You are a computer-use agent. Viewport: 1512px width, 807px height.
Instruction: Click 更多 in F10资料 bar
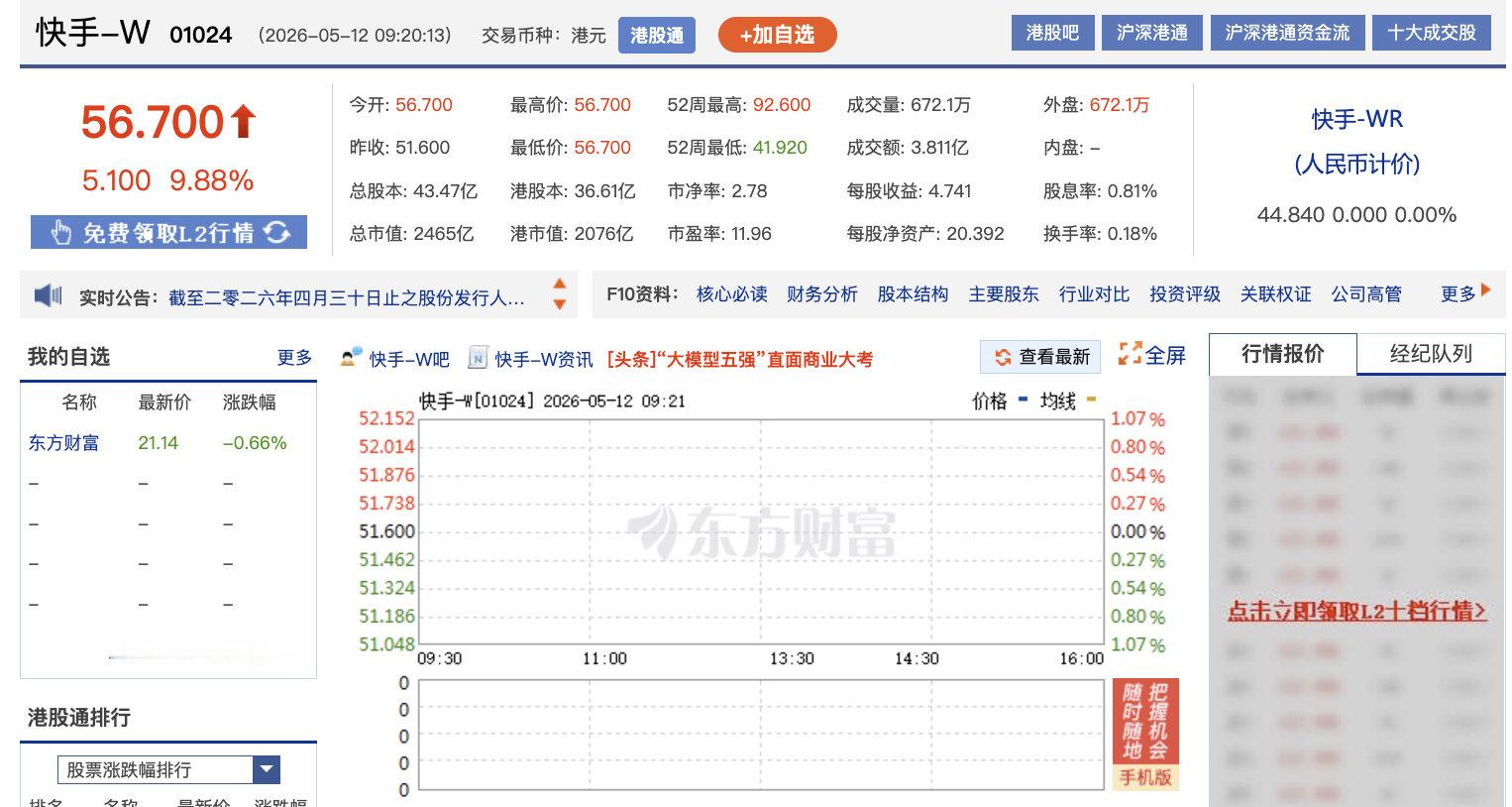tap(1458, 294)
